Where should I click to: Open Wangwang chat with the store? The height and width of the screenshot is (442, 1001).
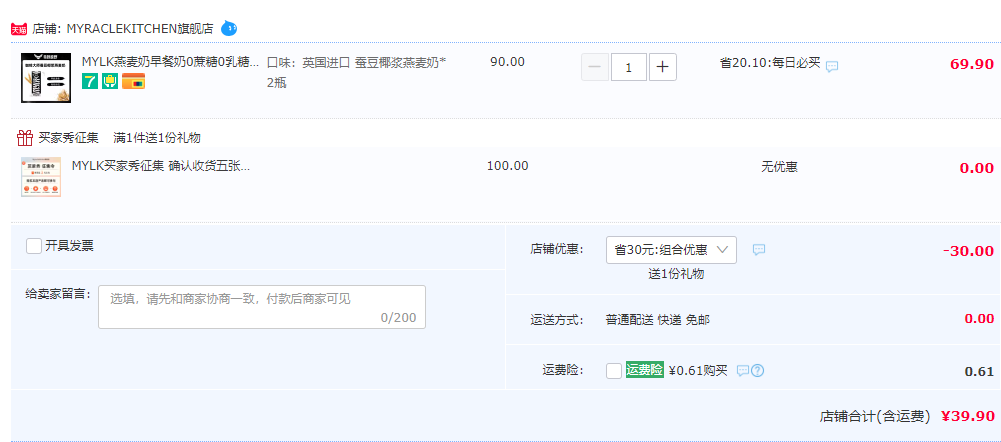pos(229,28)
